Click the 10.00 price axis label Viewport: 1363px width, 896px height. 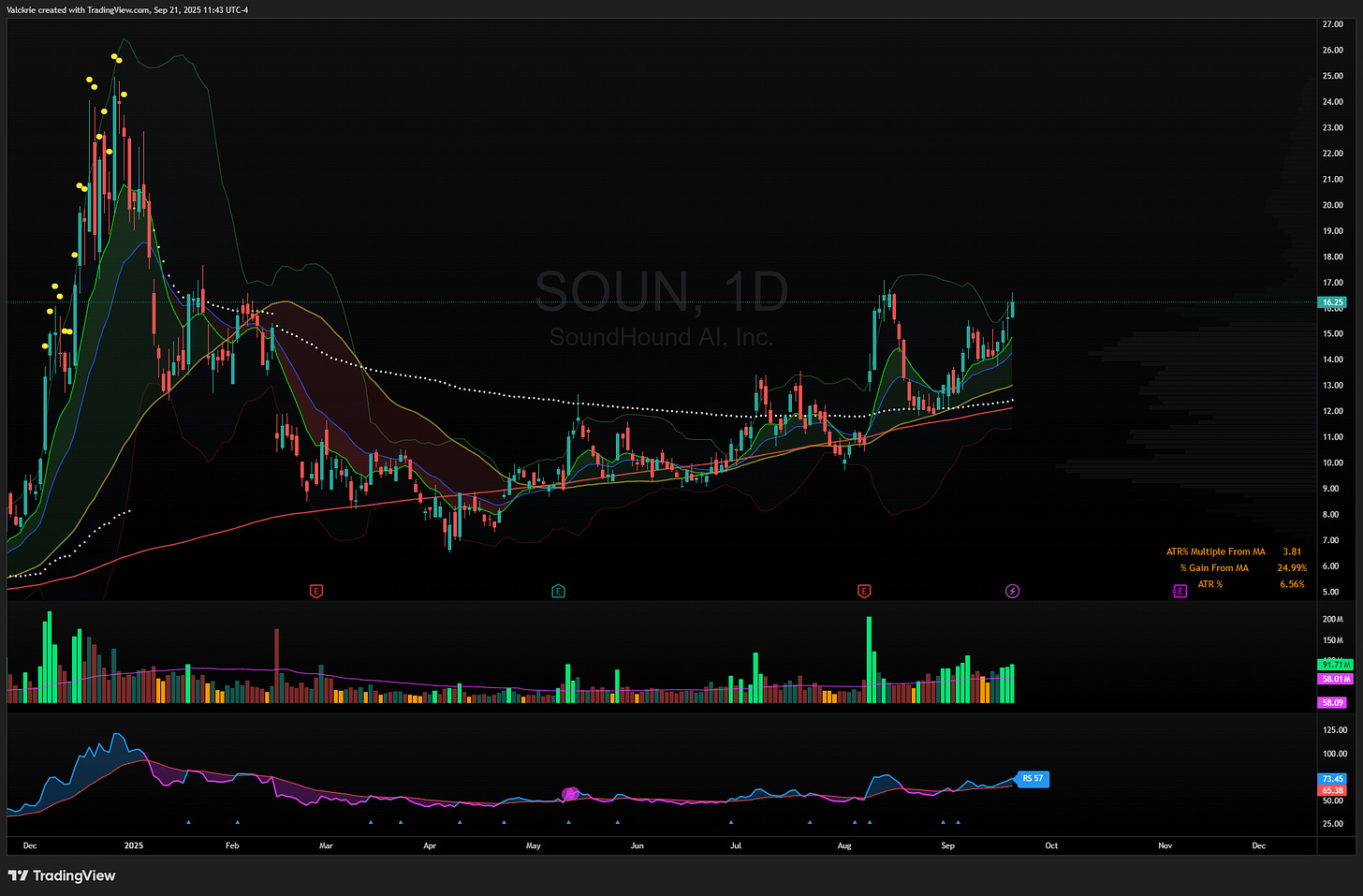tap(1332, 463)
